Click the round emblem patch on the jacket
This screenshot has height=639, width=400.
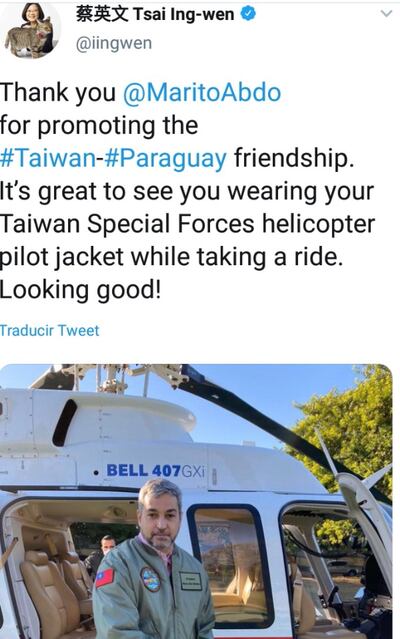pos(150,579)
